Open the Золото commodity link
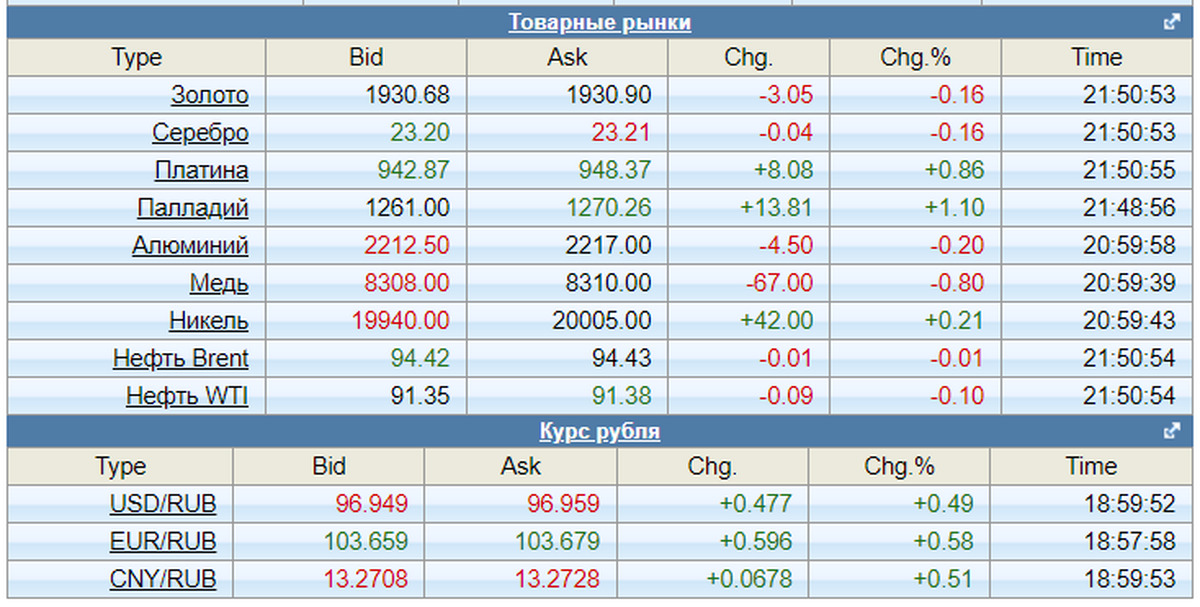The width and height of the screenshot is (1200, 607). coord(210,95)
